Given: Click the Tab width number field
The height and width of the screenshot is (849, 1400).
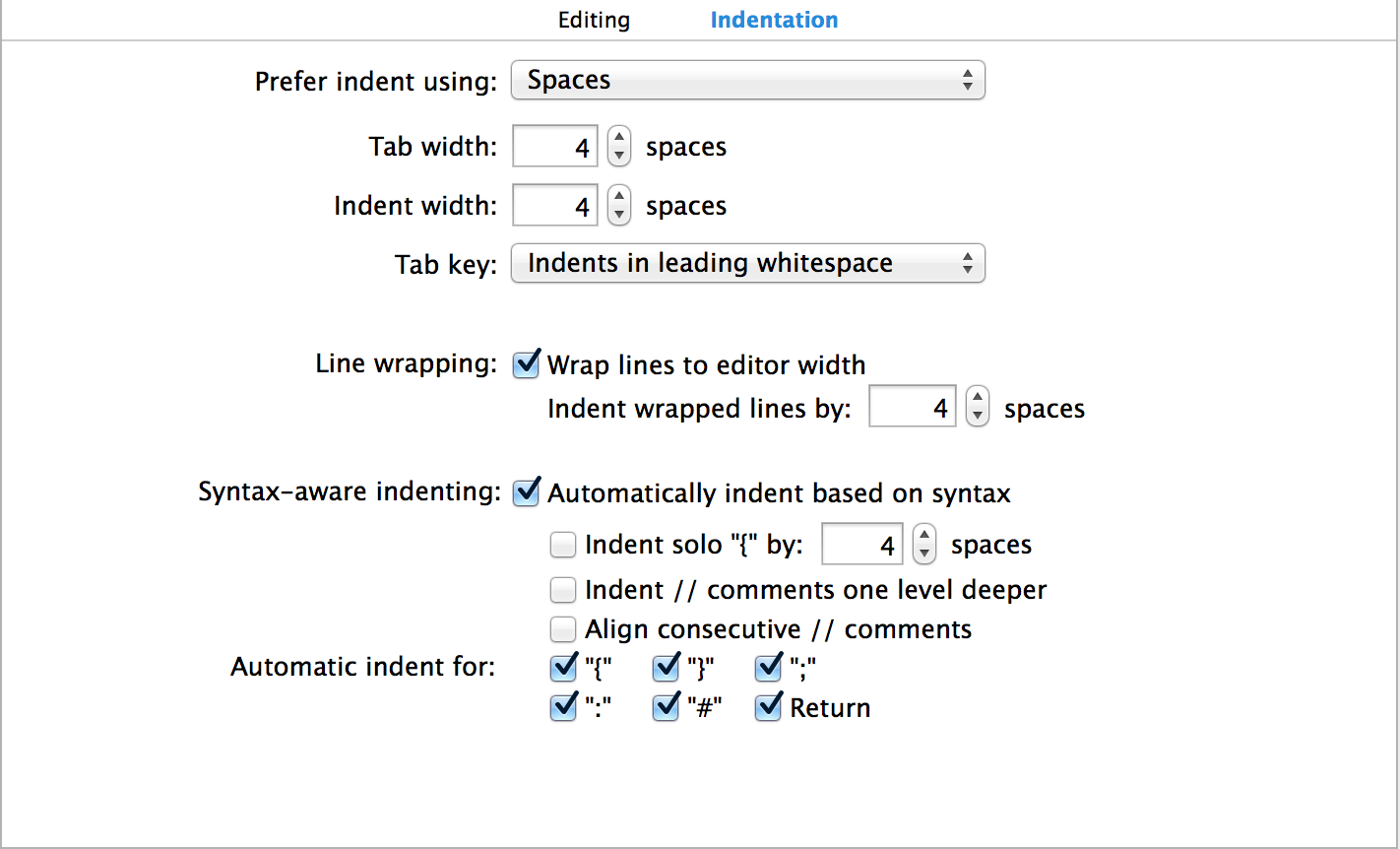Looking at the screenshot, I should tap(555, 147).
